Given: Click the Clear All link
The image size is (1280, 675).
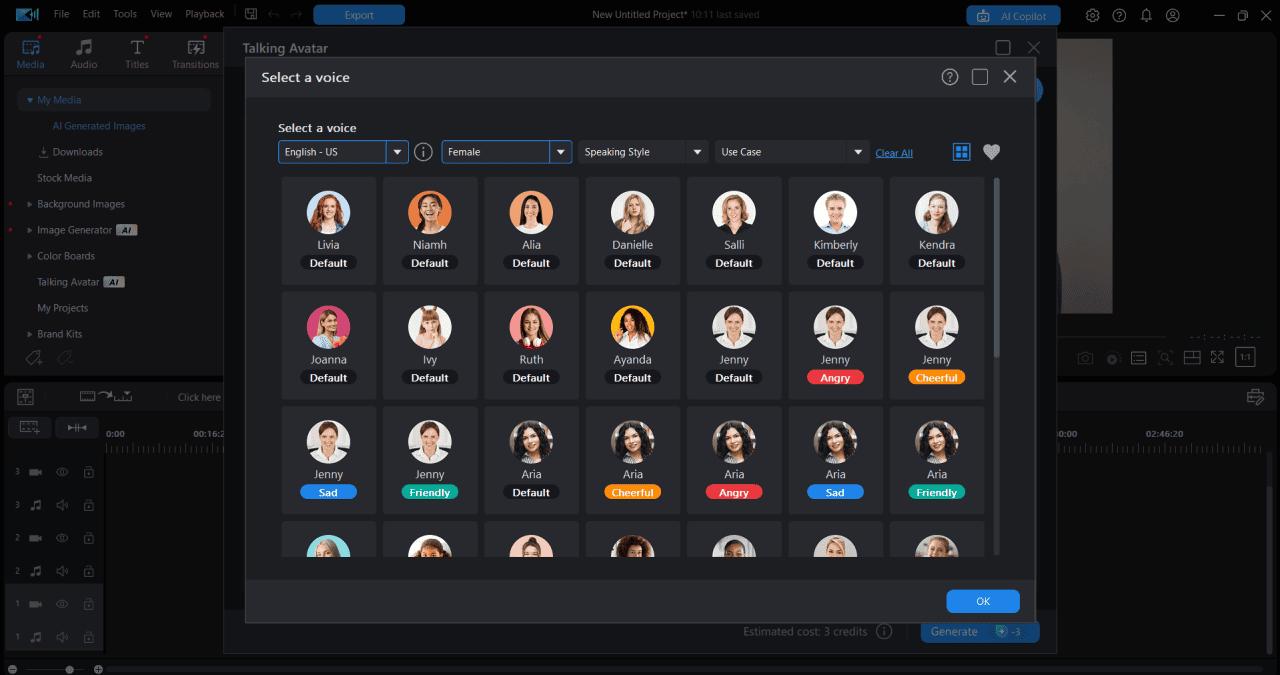Looking at the screenshot, I should (894, 153).
